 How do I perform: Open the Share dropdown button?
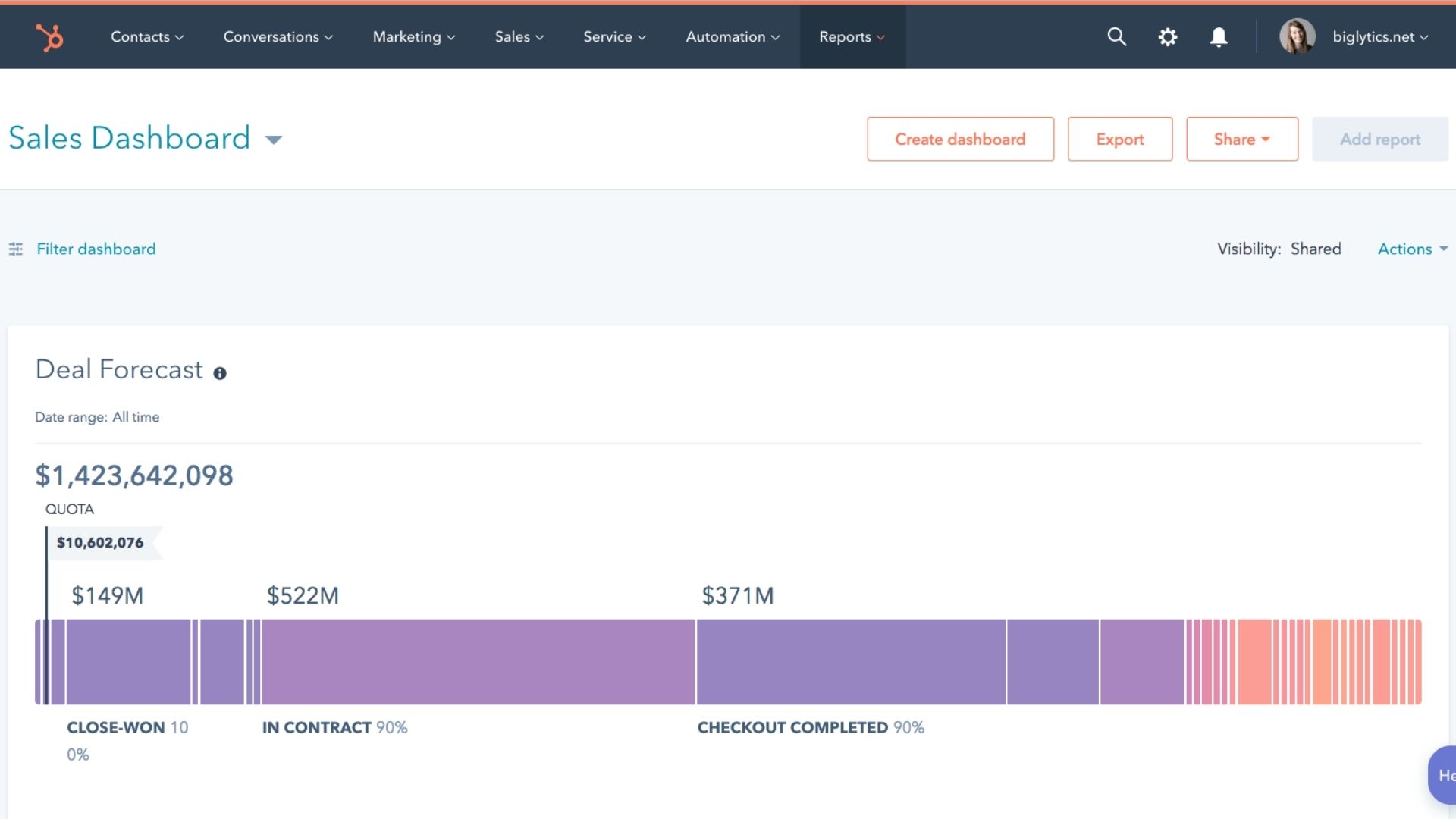pyautogui.click(x=1242, y=139)
